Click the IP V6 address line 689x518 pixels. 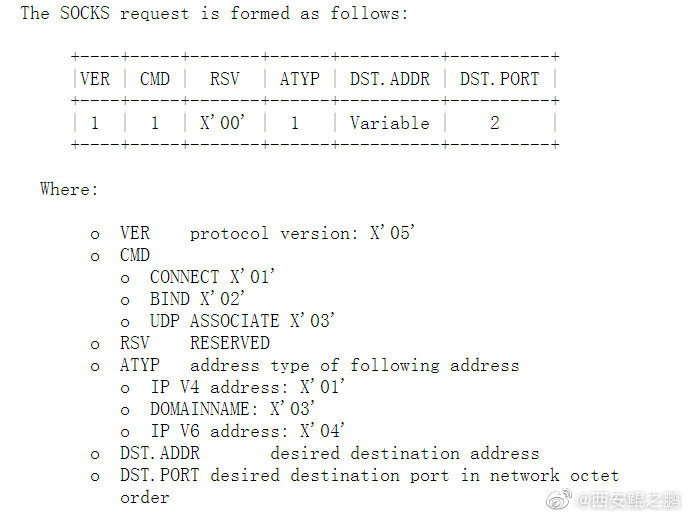click(x=247, y=431)
